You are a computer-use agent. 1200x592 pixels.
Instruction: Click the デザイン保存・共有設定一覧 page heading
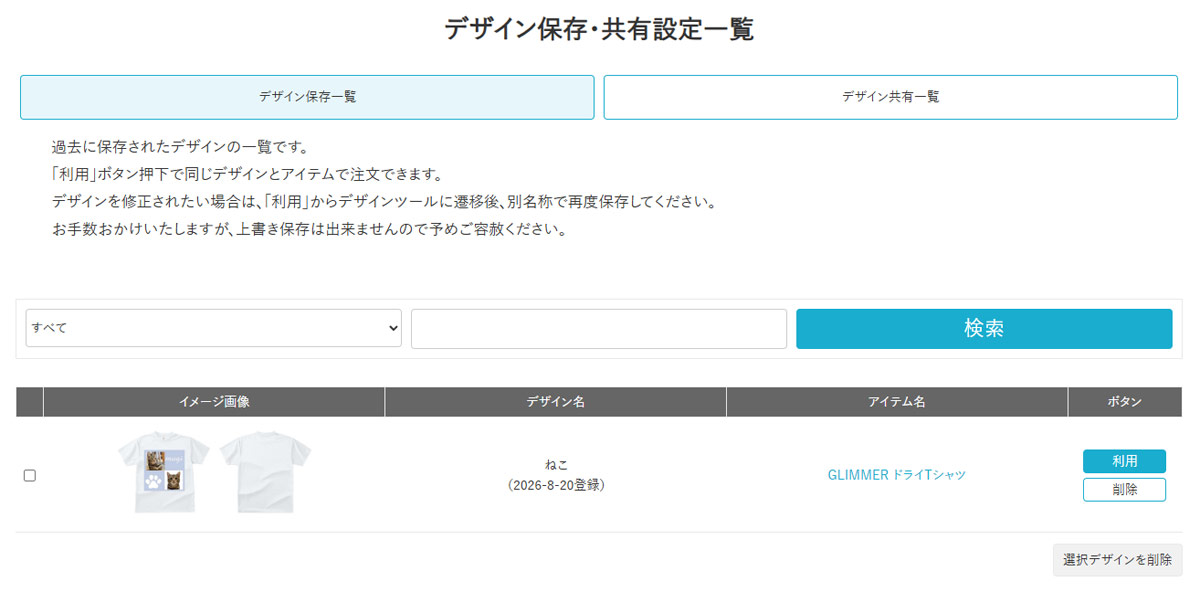pos(599,29)
